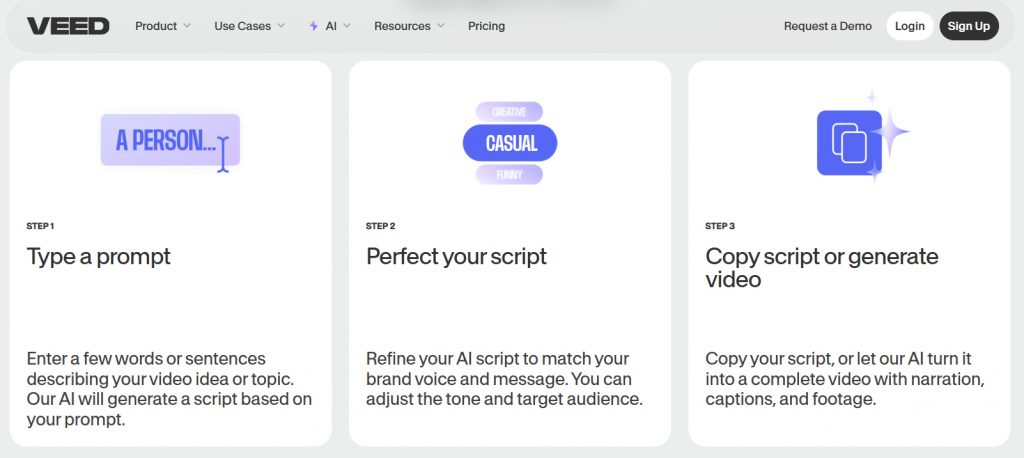
Task: Click the Login button
Action: [x=910, y=26]
